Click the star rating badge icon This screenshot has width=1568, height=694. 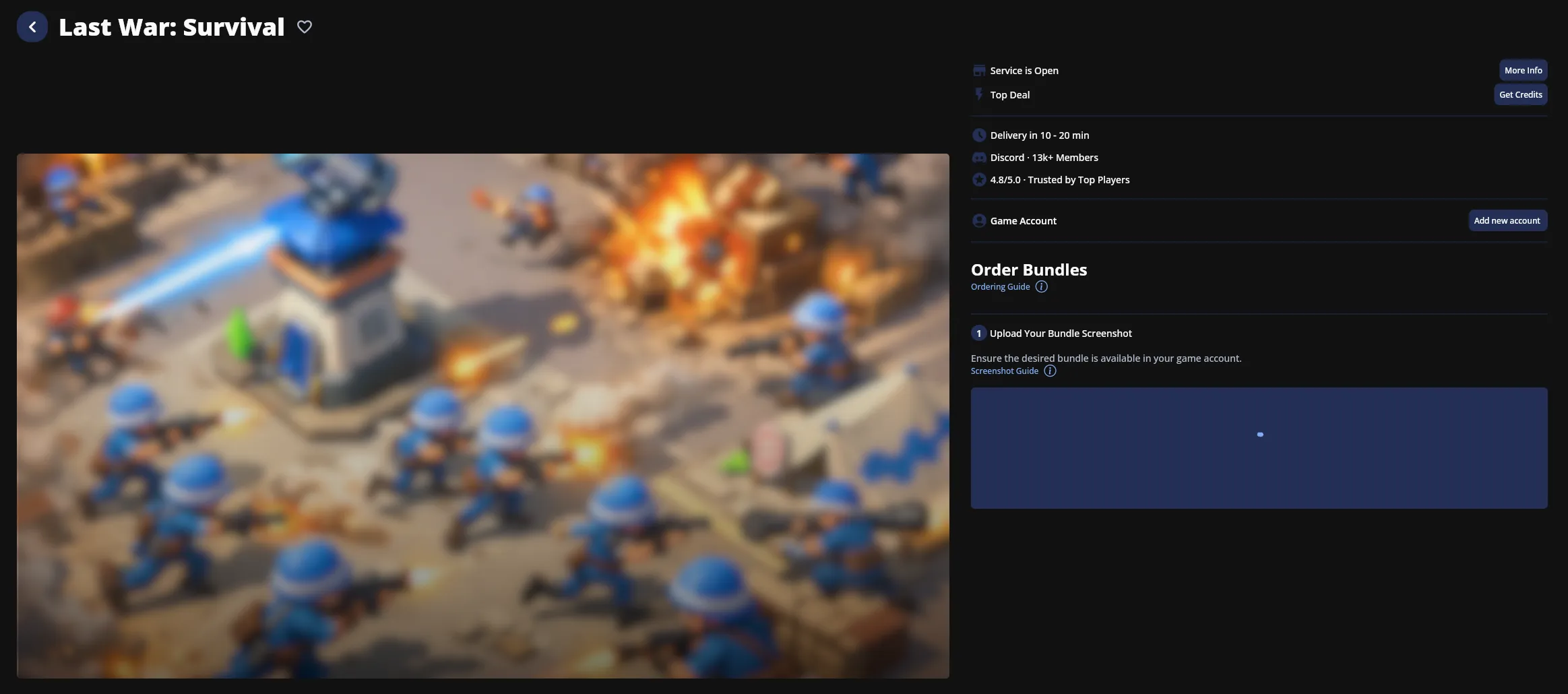tap(979, 180)
